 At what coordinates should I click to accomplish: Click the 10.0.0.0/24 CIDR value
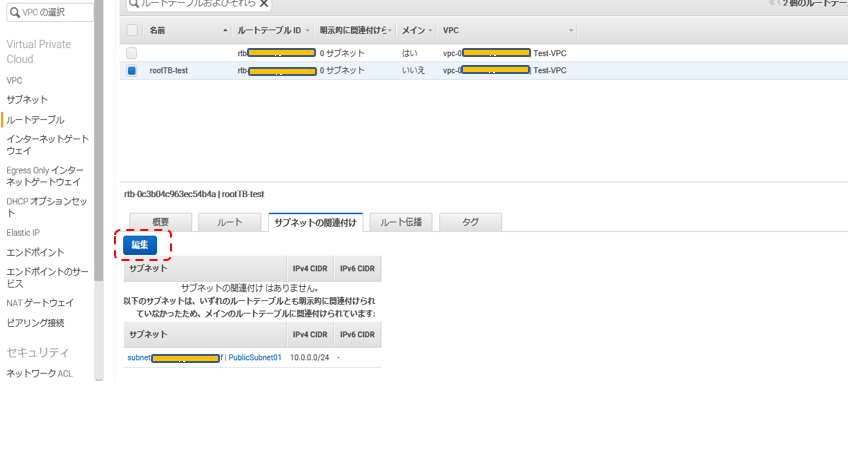[309, 358]
